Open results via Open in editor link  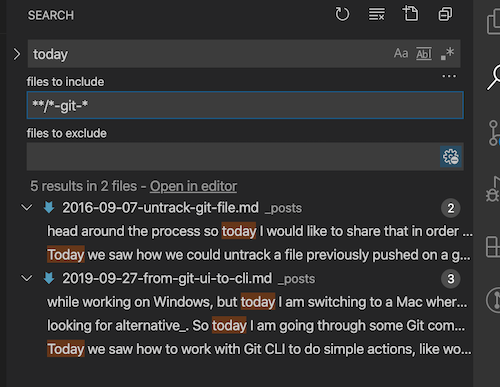click(193, 186)
